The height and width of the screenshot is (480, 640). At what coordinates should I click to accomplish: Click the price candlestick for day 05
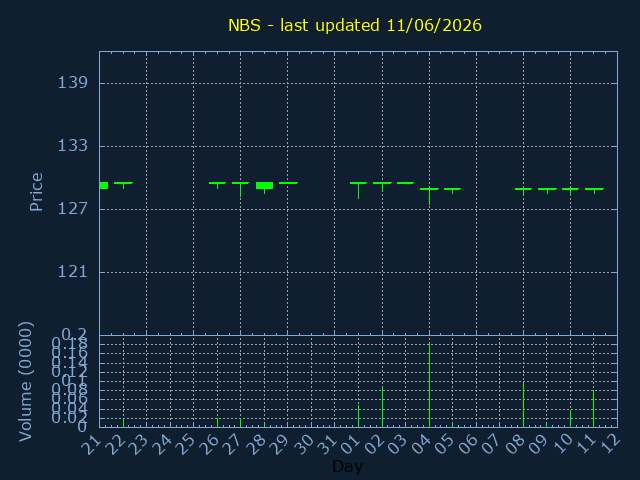[453, 191]
